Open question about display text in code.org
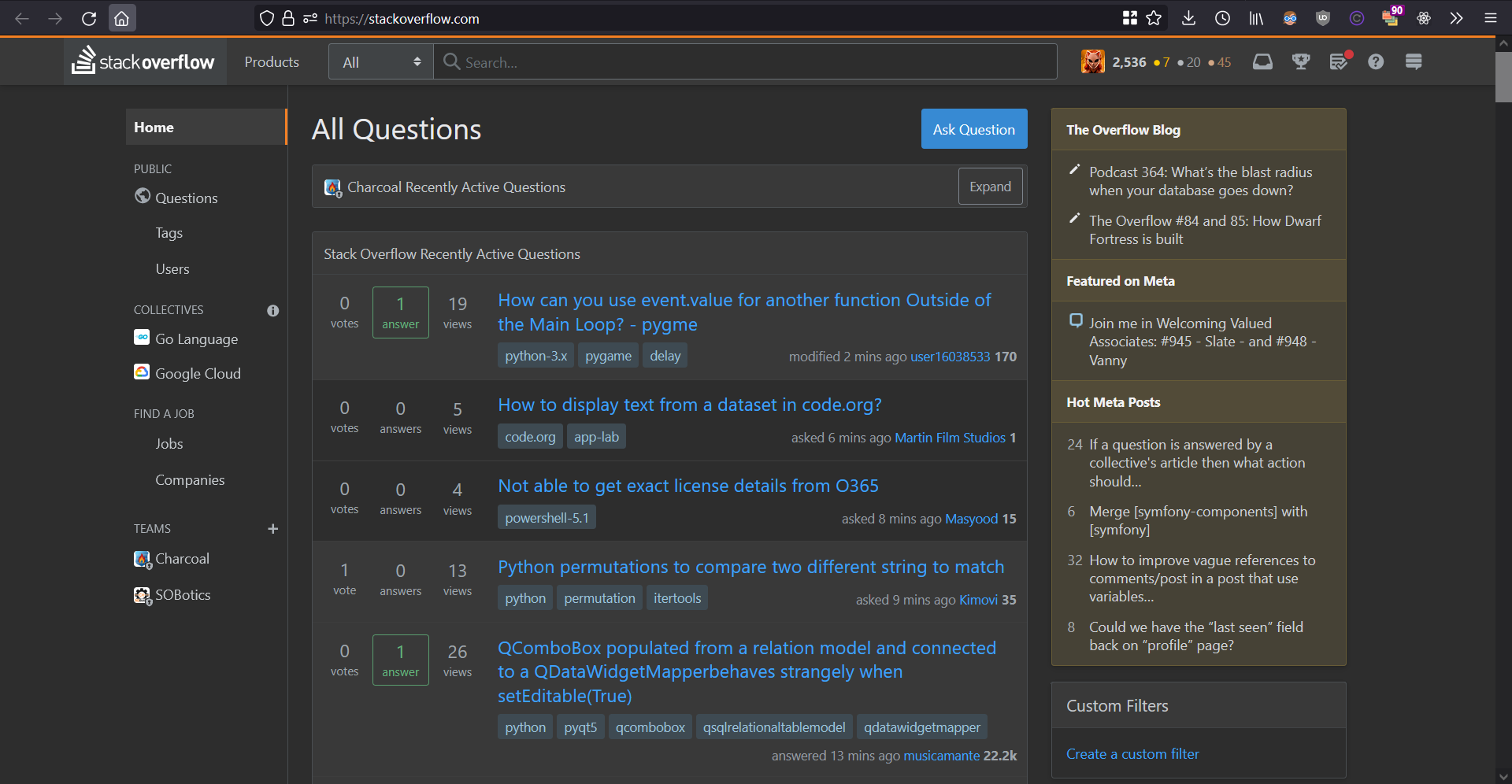Viewport: 1512px width, 784px height. 689,405
